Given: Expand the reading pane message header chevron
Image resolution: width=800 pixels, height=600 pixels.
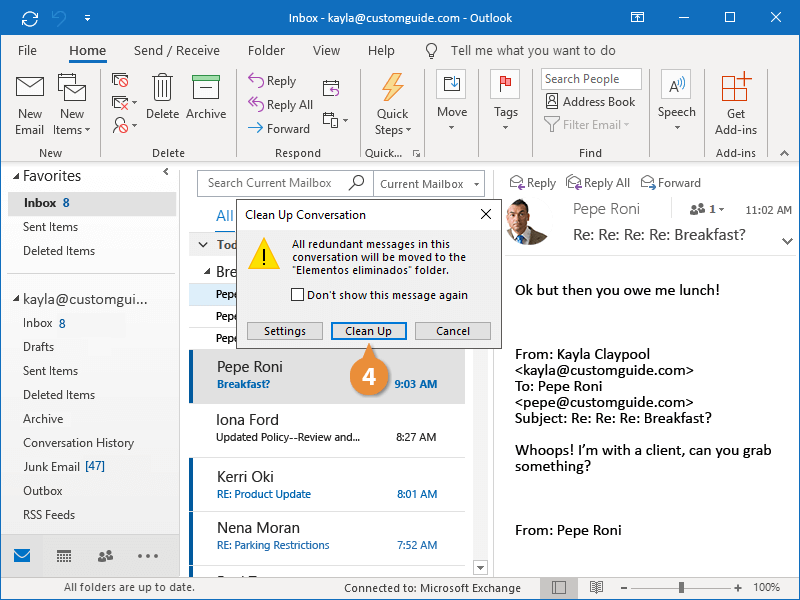Looking at the screenshot, I should point(787,241).
